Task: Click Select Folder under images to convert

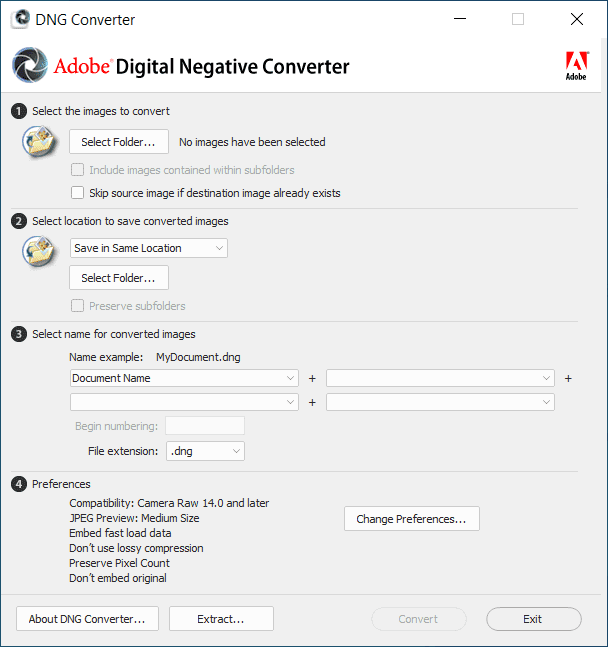Action: [x=119, y=142]
